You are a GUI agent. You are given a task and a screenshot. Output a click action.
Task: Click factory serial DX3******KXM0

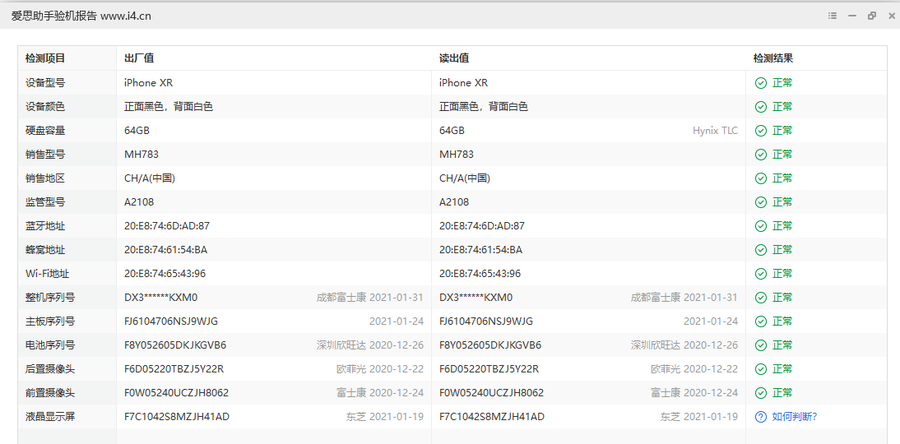(161, 297)
